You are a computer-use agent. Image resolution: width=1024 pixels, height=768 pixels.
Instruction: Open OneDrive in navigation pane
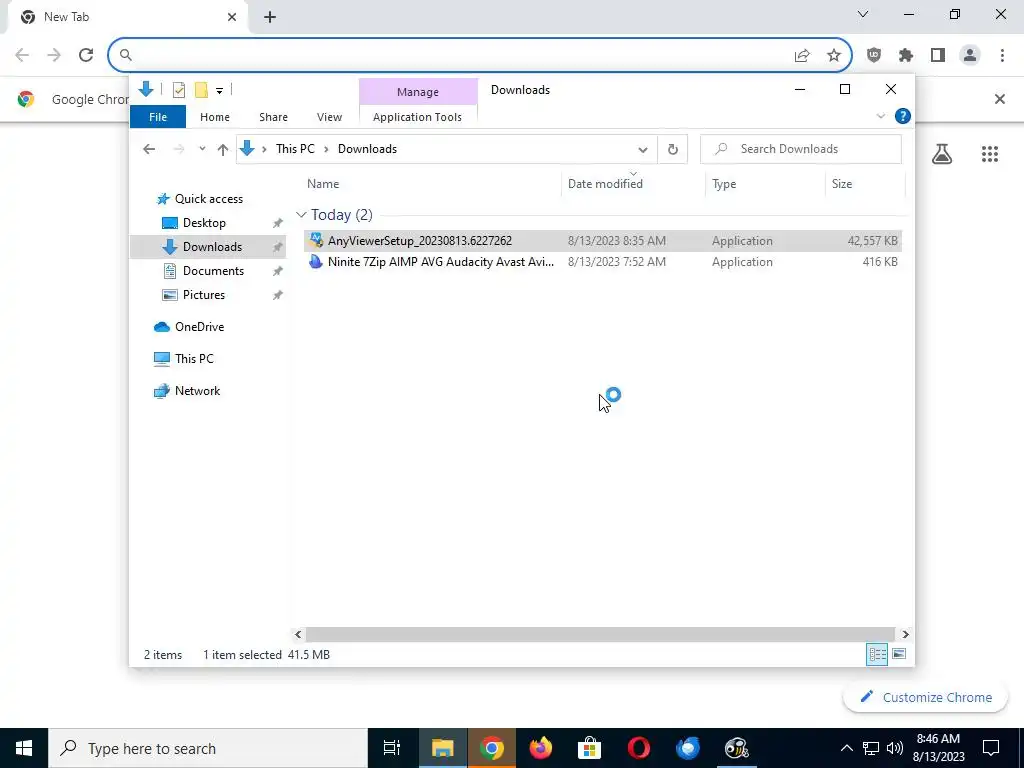[199, 327]
